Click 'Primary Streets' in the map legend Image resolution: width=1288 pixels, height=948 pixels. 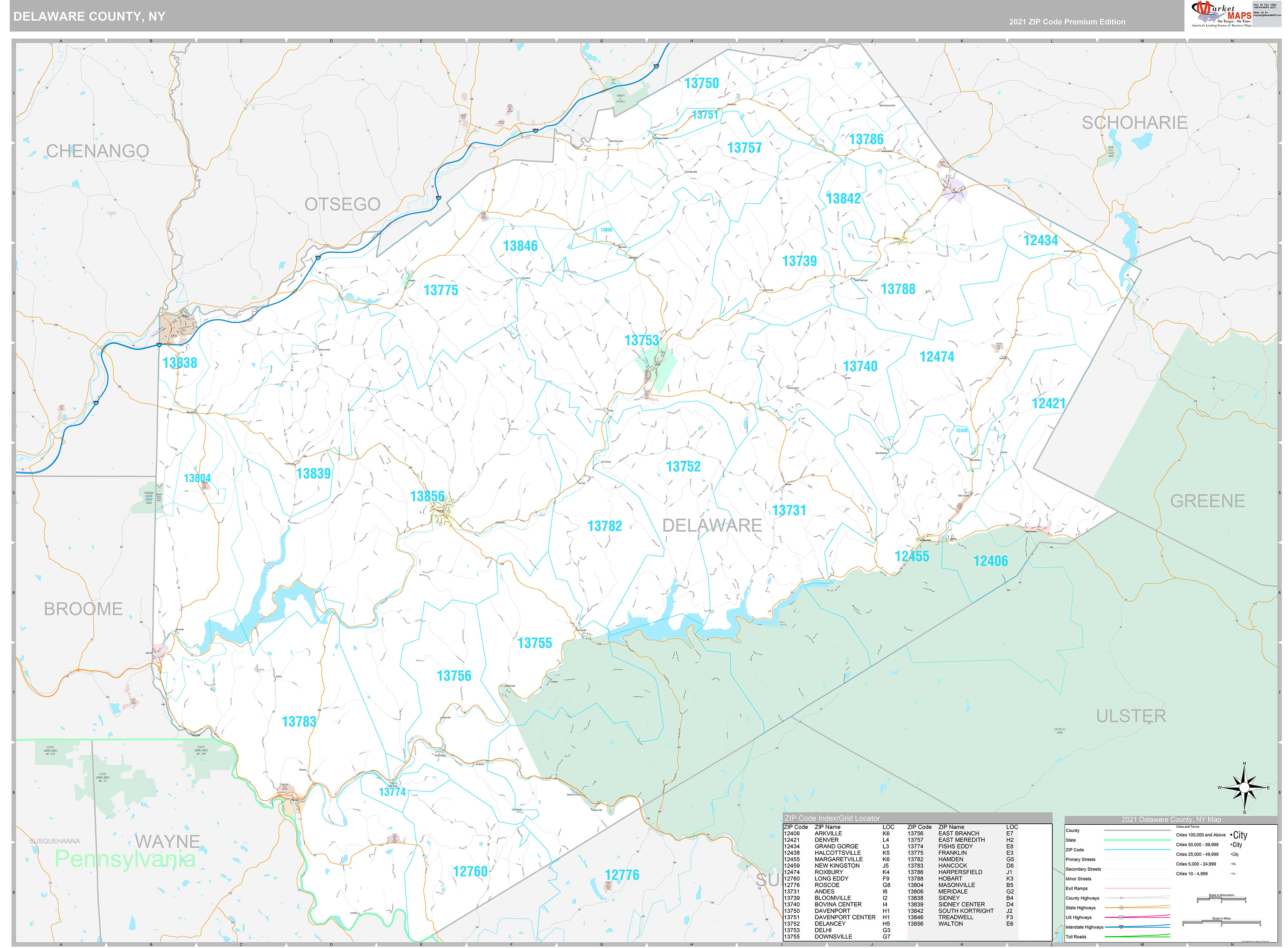click(x=1080, y=860)
